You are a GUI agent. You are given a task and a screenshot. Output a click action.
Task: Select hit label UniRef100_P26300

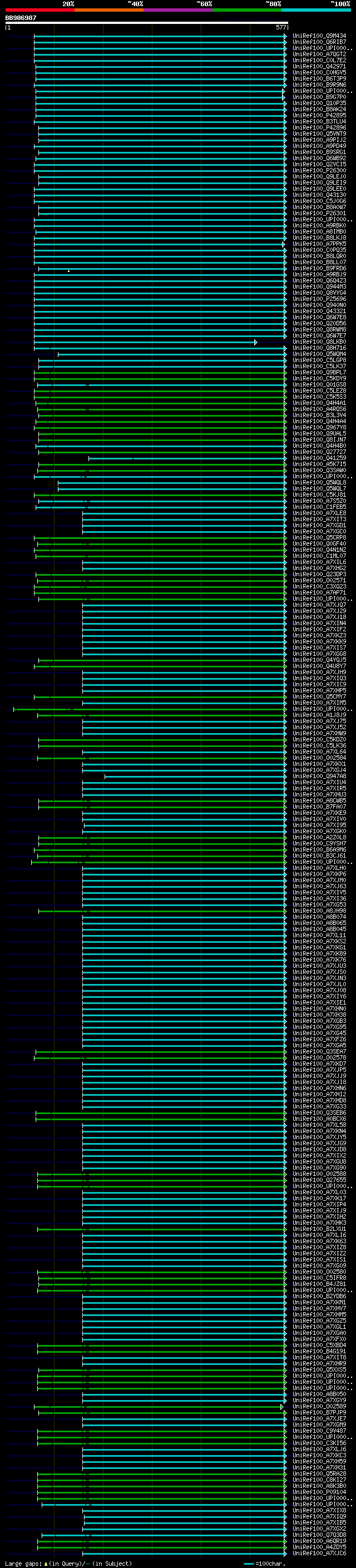click(x=319, y=170)
